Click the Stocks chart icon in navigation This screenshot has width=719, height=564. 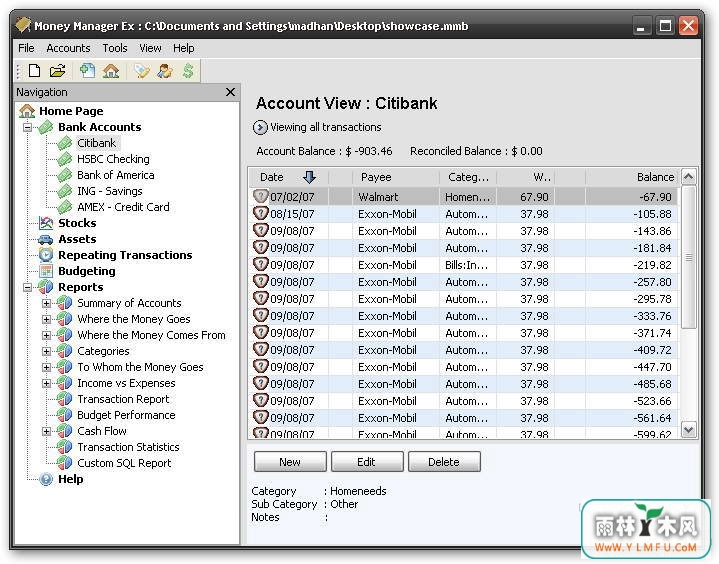click(46, 223)
